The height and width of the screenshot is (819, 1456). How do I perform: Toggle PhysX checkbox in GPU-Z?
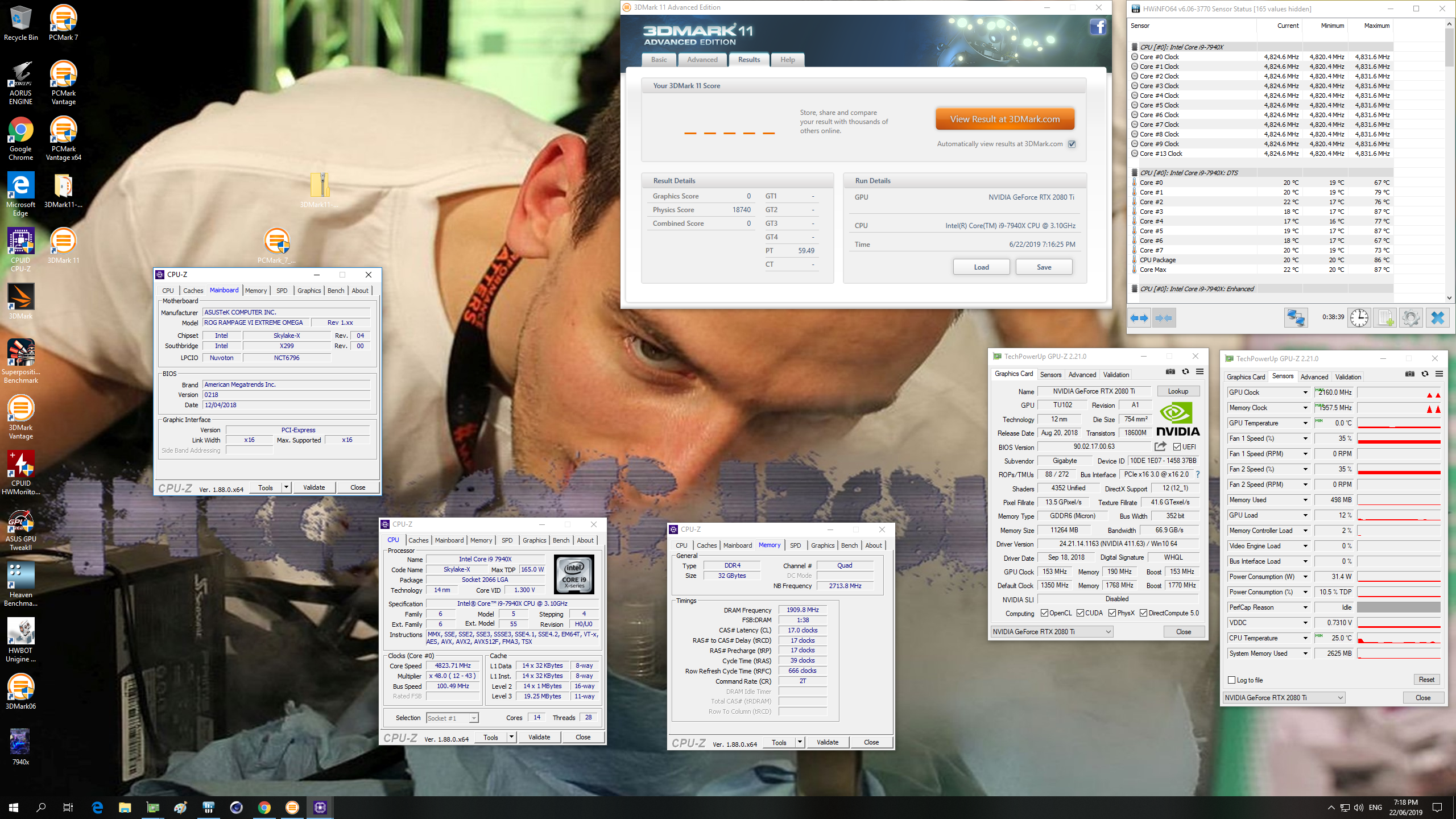[x=1112, y=613]
